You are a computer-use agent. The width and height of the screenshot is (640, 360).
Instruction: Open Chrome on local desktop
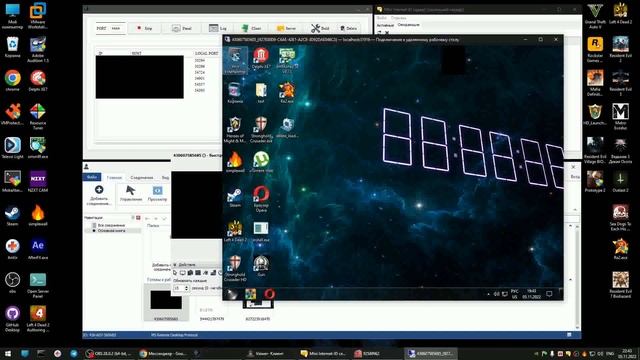click(13, 80)
